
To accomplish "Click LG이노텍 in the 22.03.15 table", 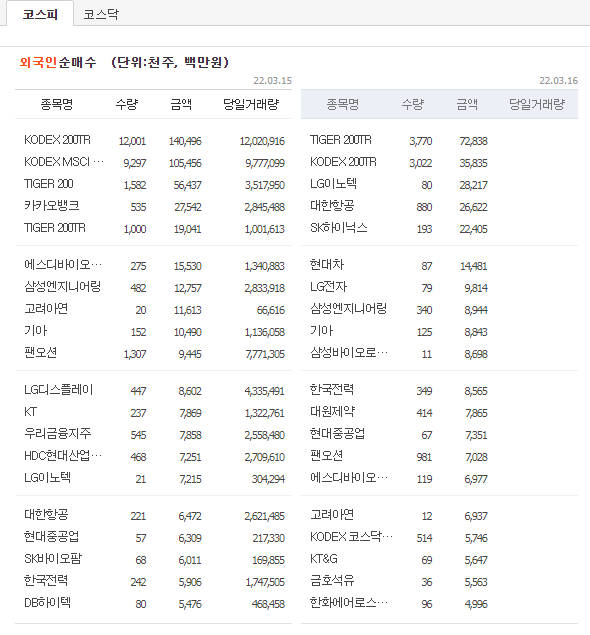I will pyautogui.click(x=47, y=478).
